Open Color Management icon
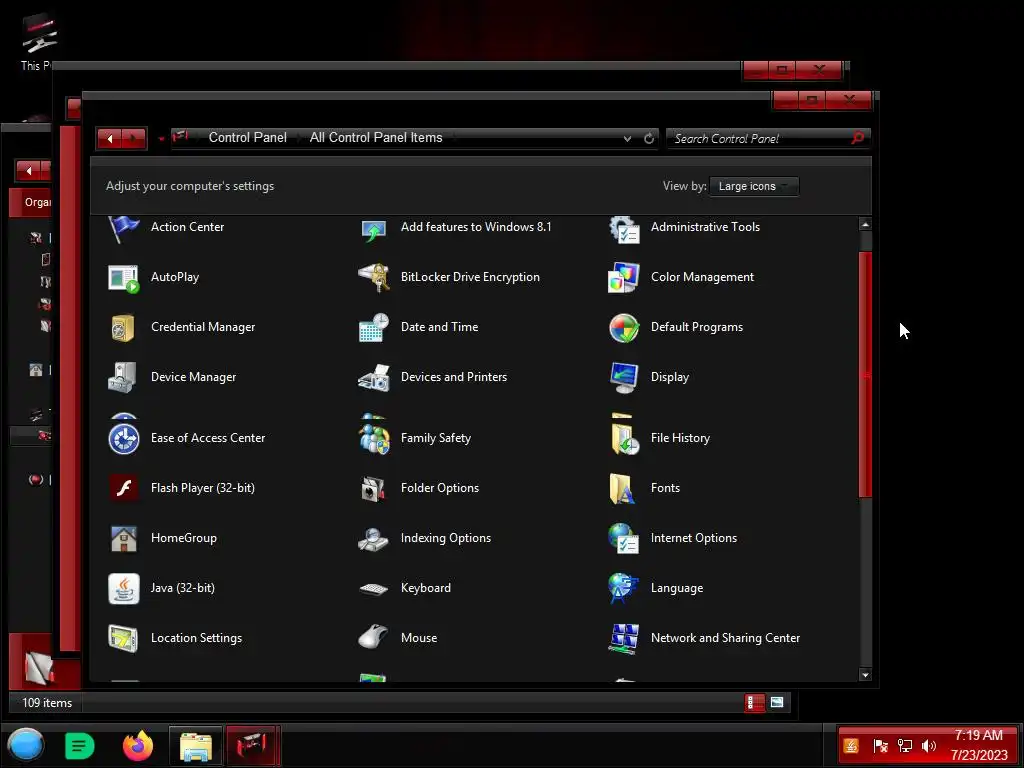The height and width of the screenshot is (768, 1024). [624, 278]
